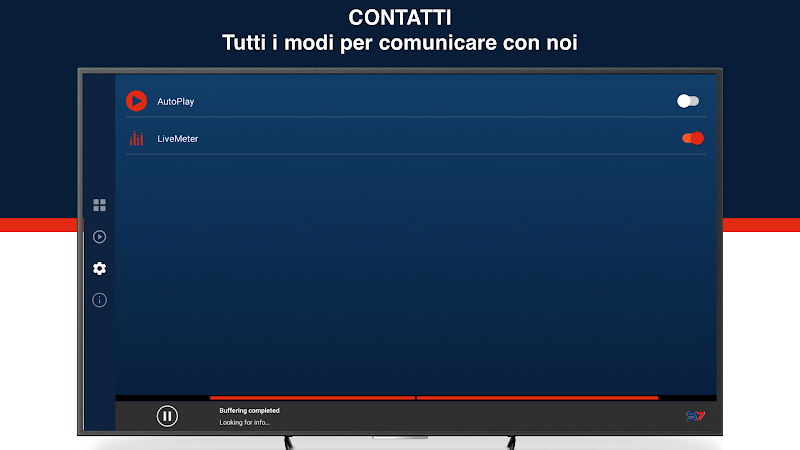Open the info icon in sidebar
Viewport: 800px width, 450px height.
click(x=99, y=300)
